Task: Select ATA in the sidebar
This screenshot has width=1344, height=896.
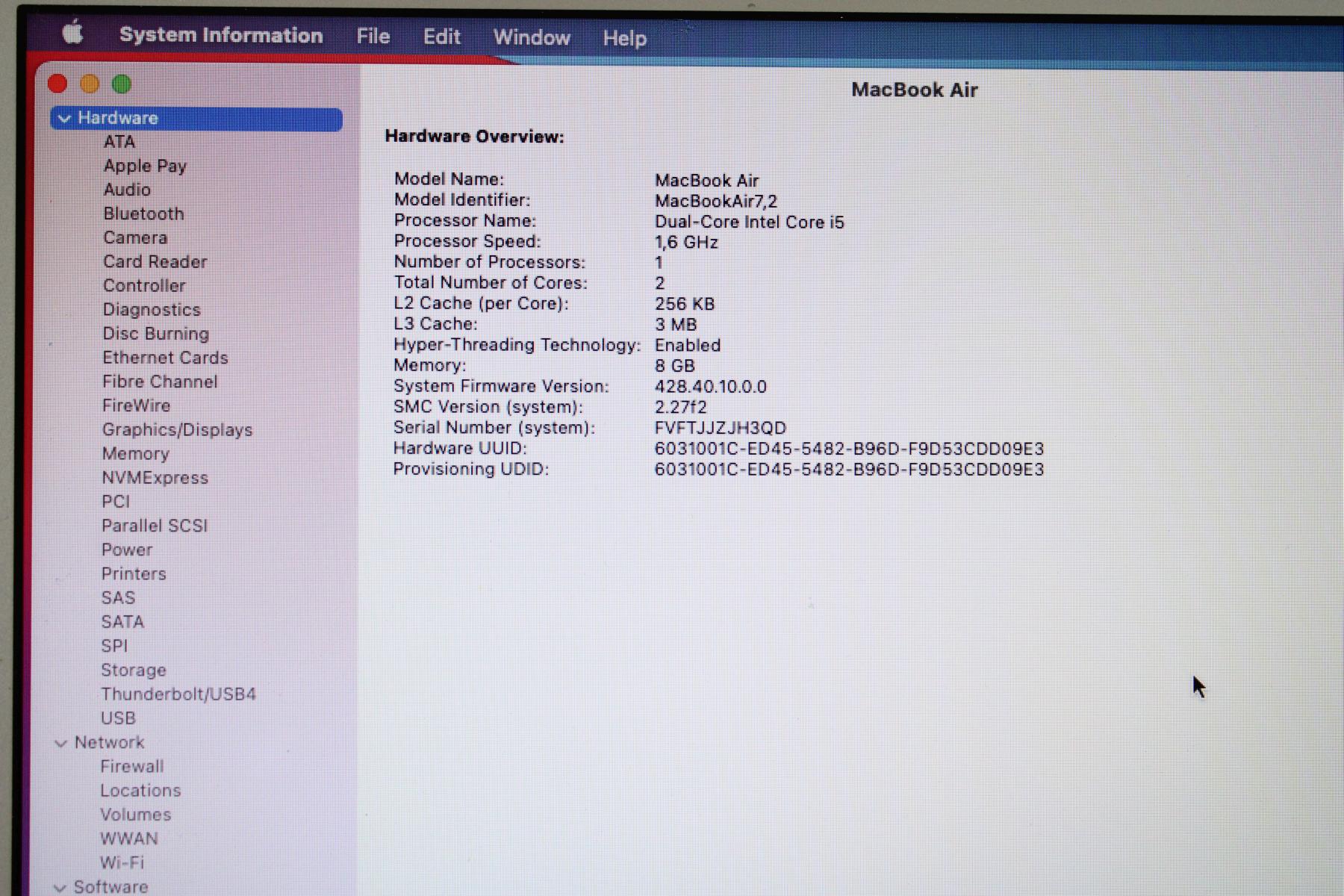Action: click(x=119, y=142)
